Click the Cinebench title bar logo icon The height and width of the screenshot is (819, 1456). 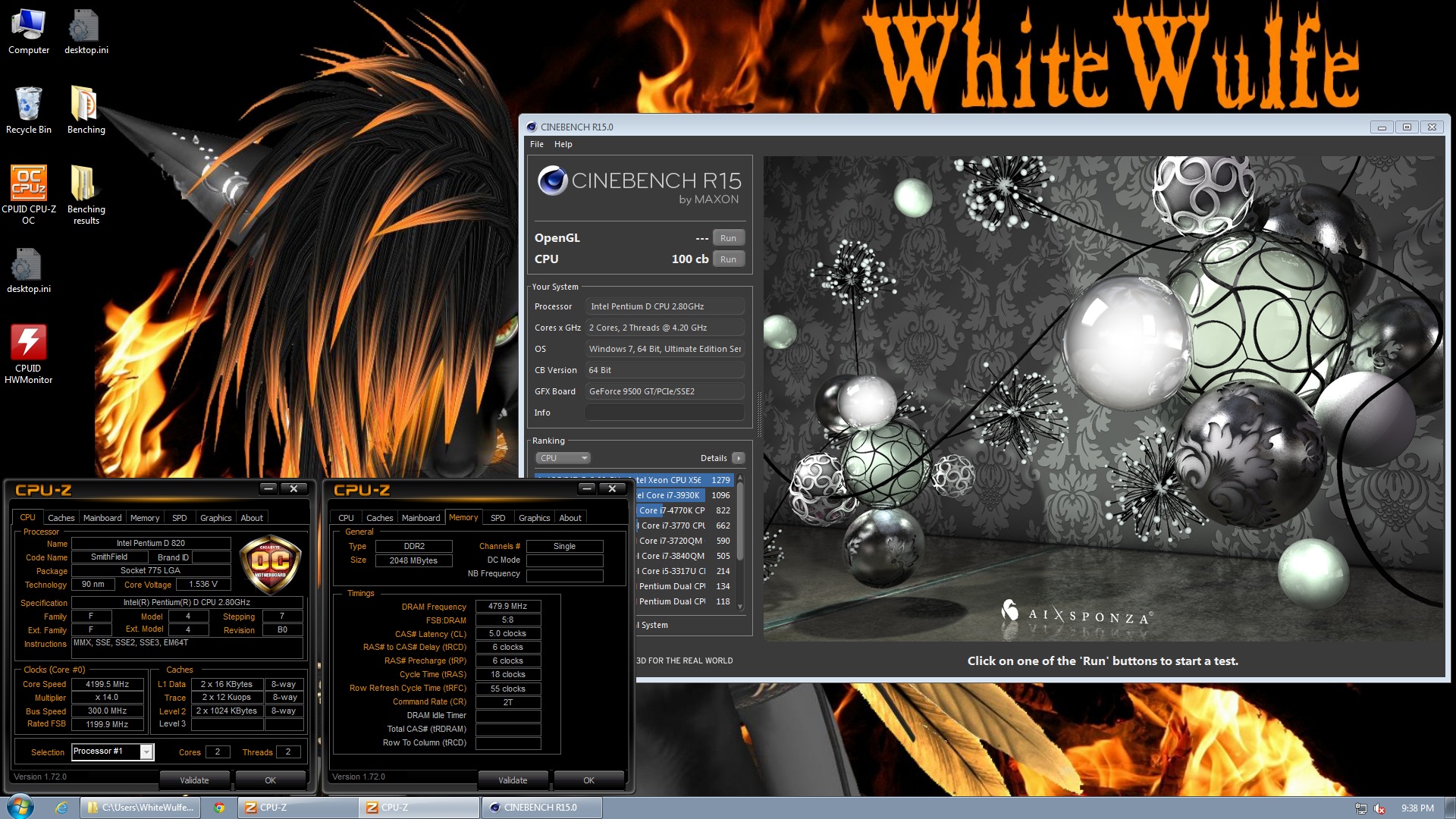coord(532,127)
